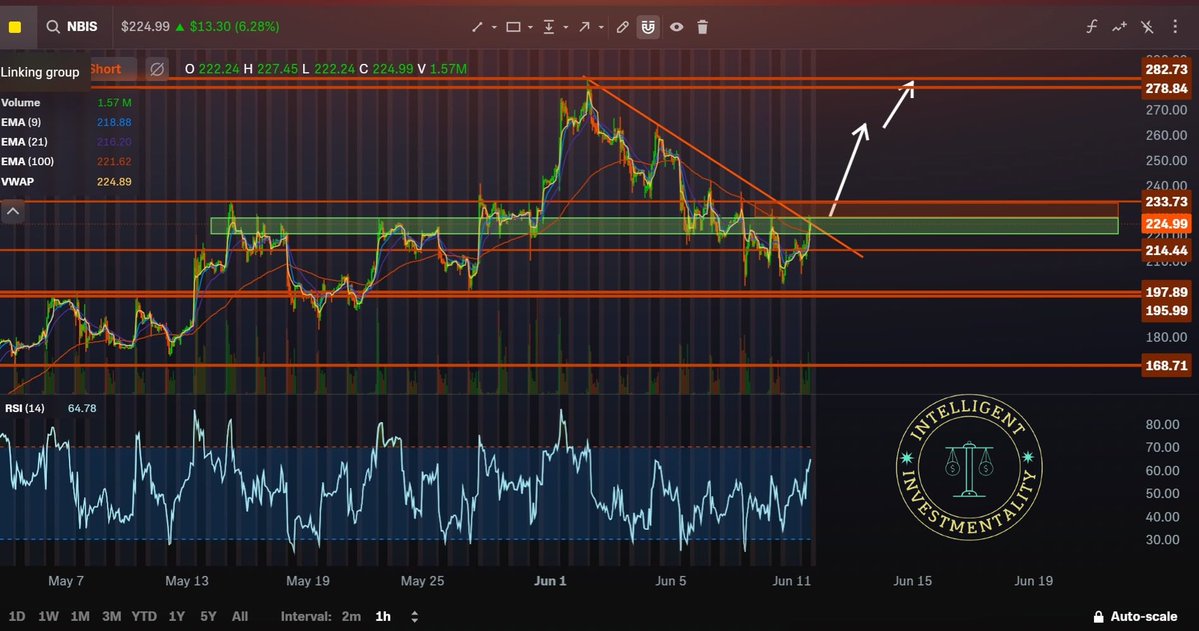Select the arrow drawing tool
This screenshot has height=631, width=1199.
[584, 27]
